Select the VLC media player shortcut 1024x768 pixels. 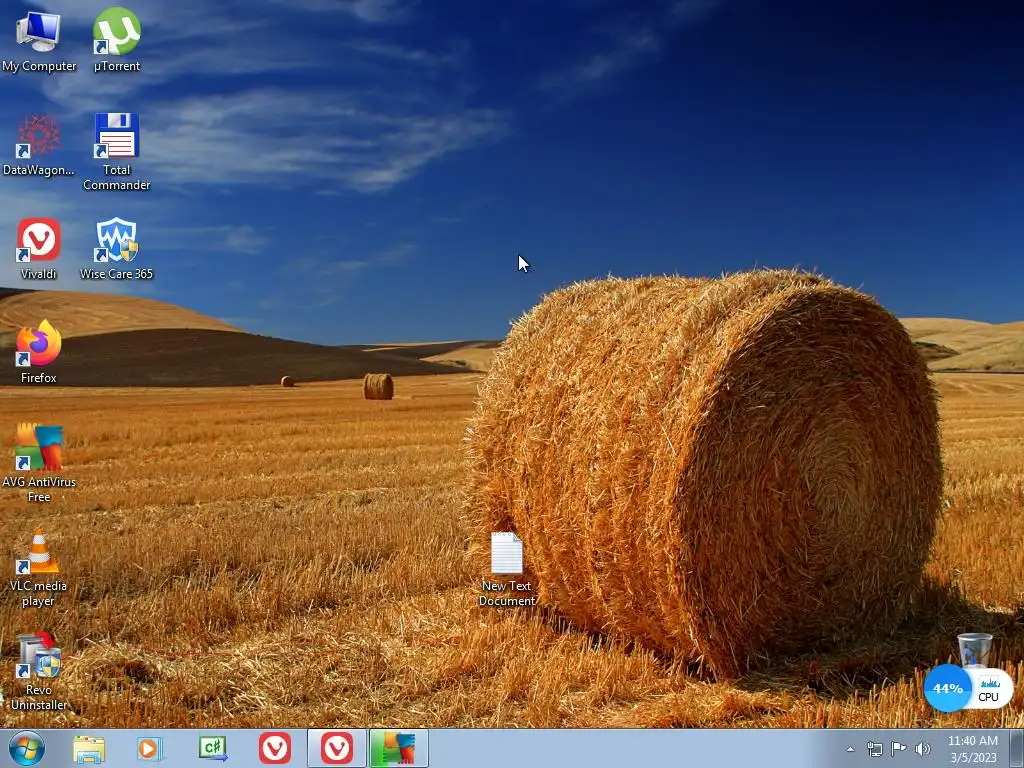click(x=38, y=568)
